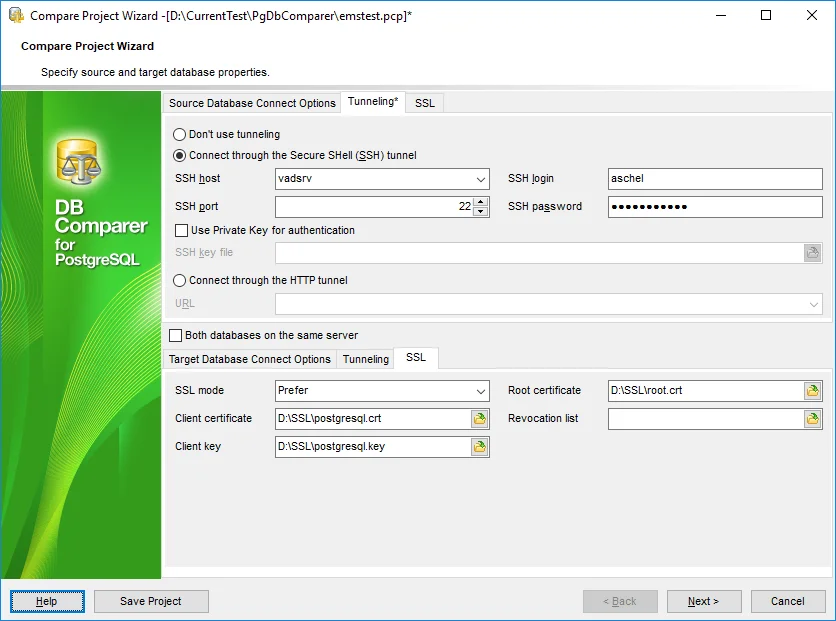This screenshot has width=836, height=621.
Task: Open the Target Database Connect Options tab
Action: (249, 359)
